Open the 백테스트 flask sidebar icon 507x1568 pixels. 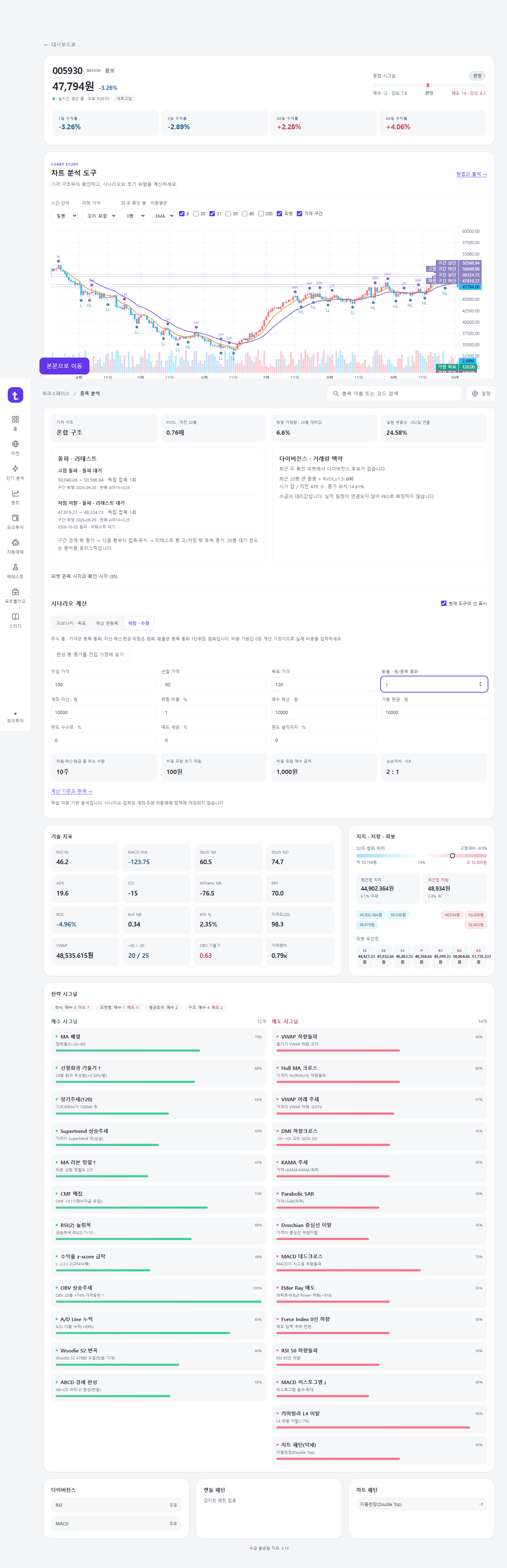click(x=15, y=567)
